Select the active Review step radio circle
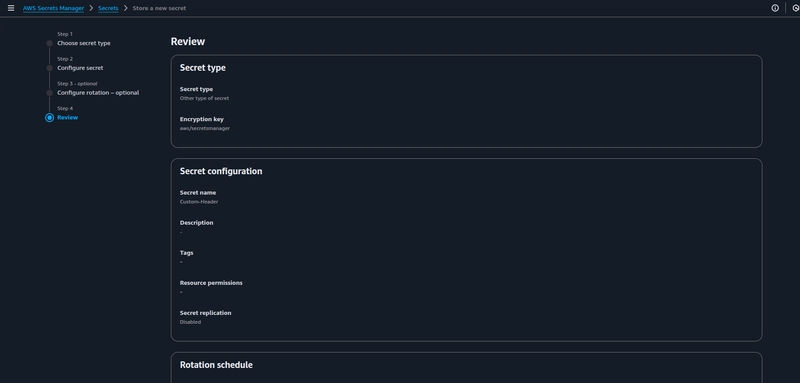 49,118
